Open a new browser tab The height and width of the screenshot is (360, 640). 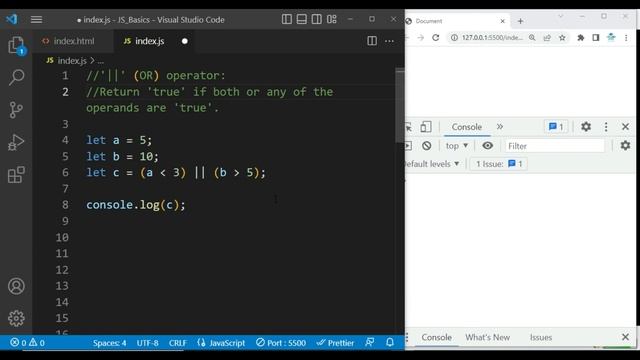click(520, 21)
